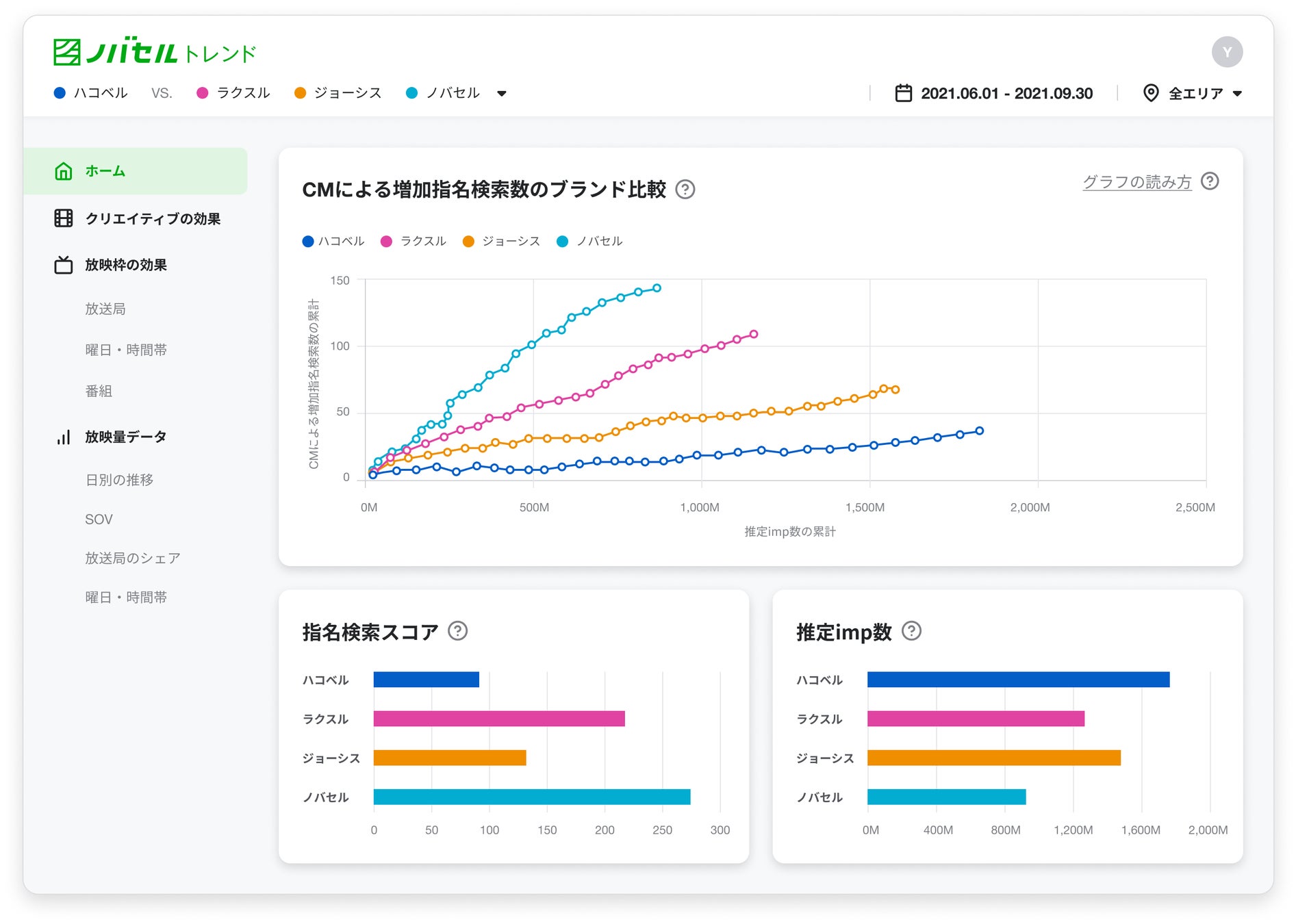Viewport: 1296px width, 924px height.
Task: Toggle ラクスル series in the chart legend
Action: click(414, 241)
